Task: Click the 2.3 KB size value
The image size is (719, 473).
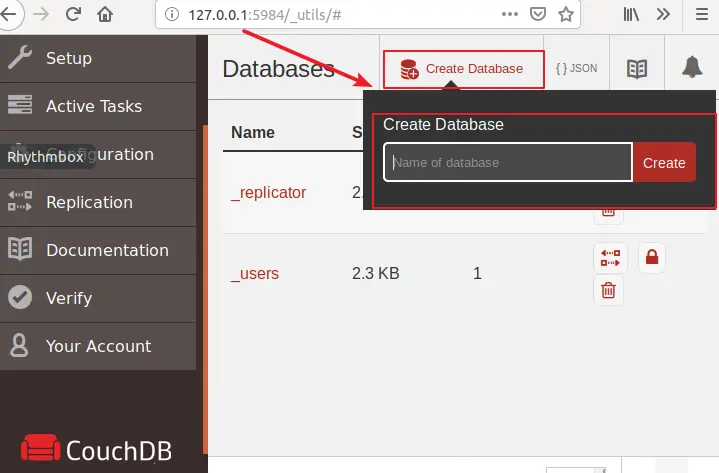Action: 376,274
